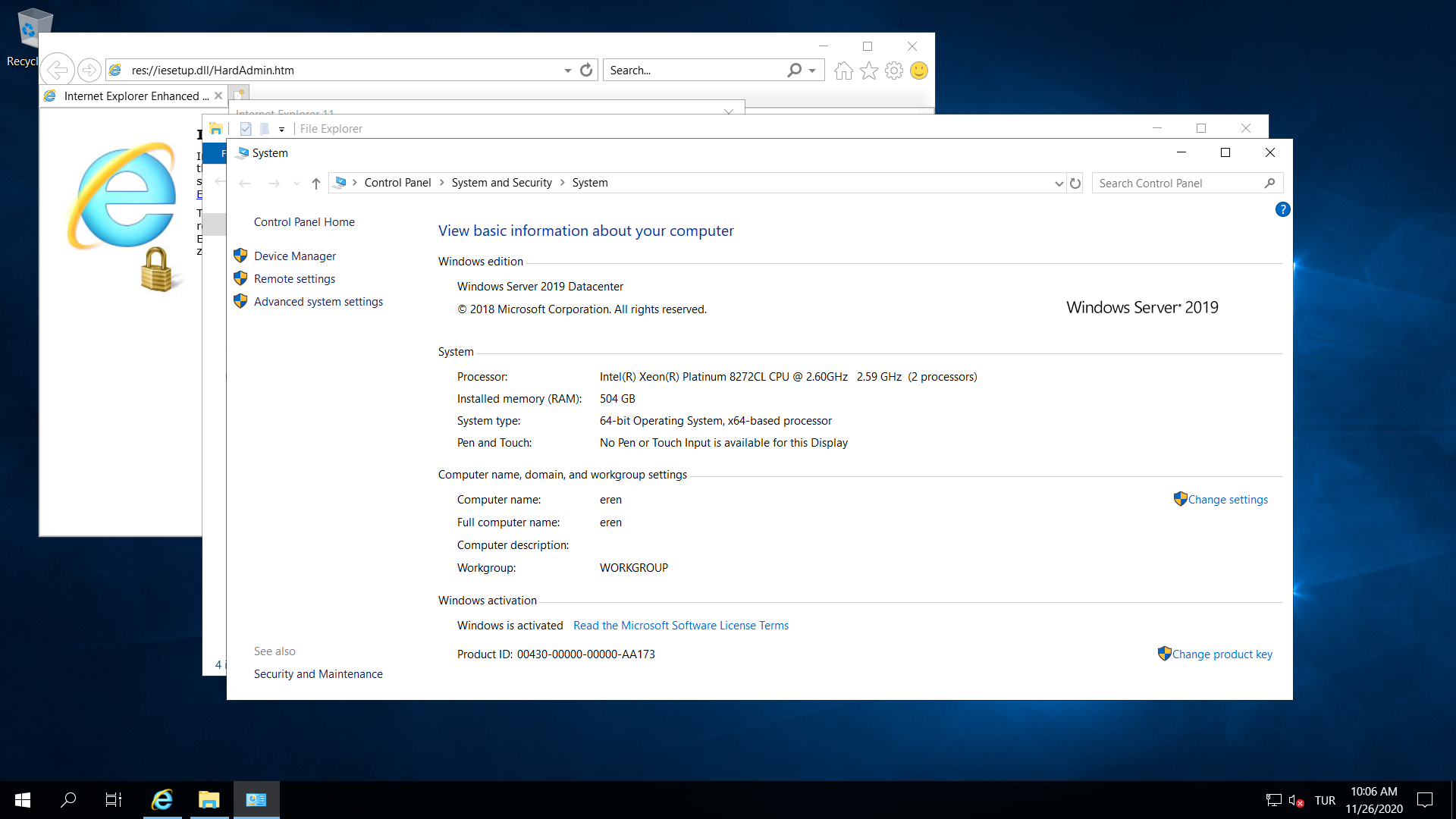
Task: Click the smiley feedback icon
Action: click(x=919, y=71)
